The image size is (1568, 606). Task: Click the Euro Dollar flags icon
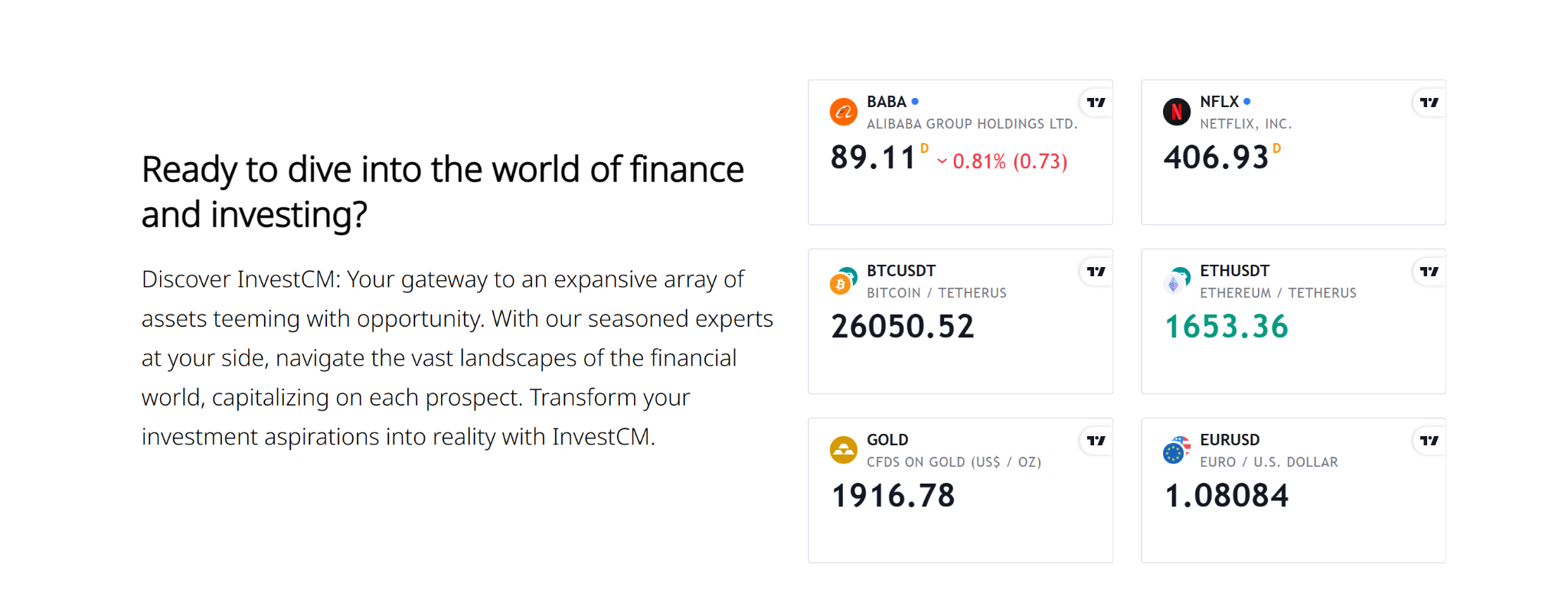click(1177, 450)
